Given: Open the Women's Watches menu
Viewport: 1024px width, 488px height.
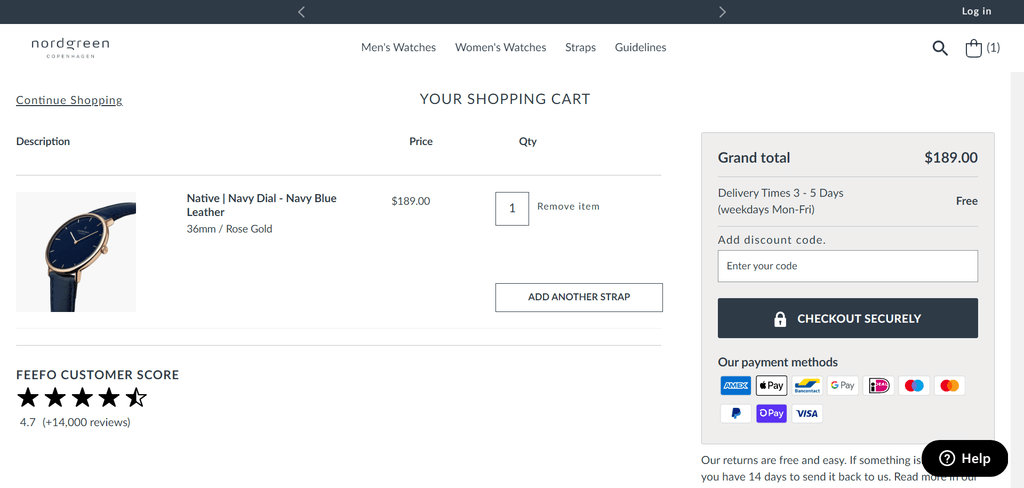Looking at the screenshot, I should coord(501,48).
